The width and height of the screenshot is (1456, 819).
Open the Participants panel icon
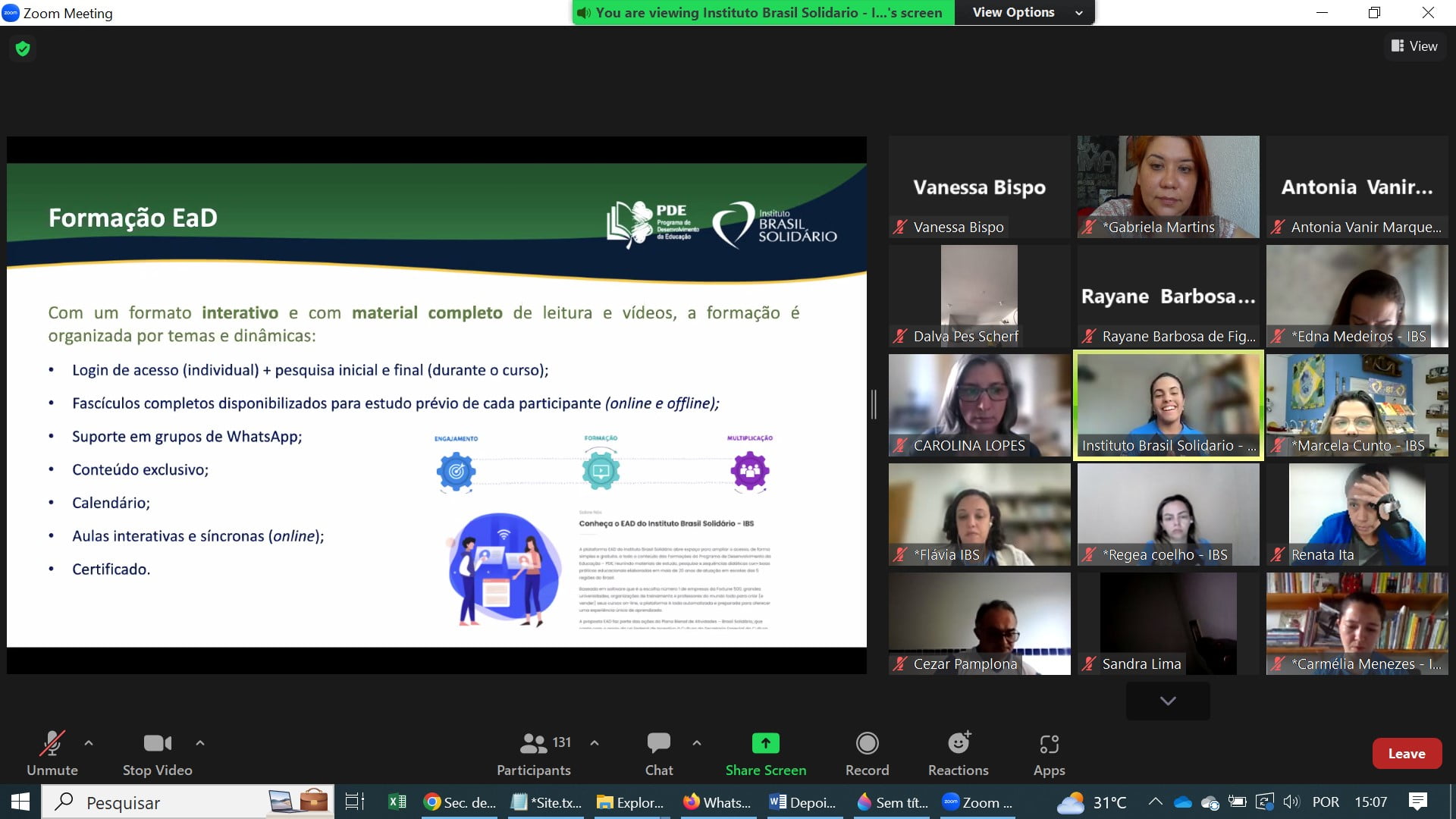coord(534,743)
